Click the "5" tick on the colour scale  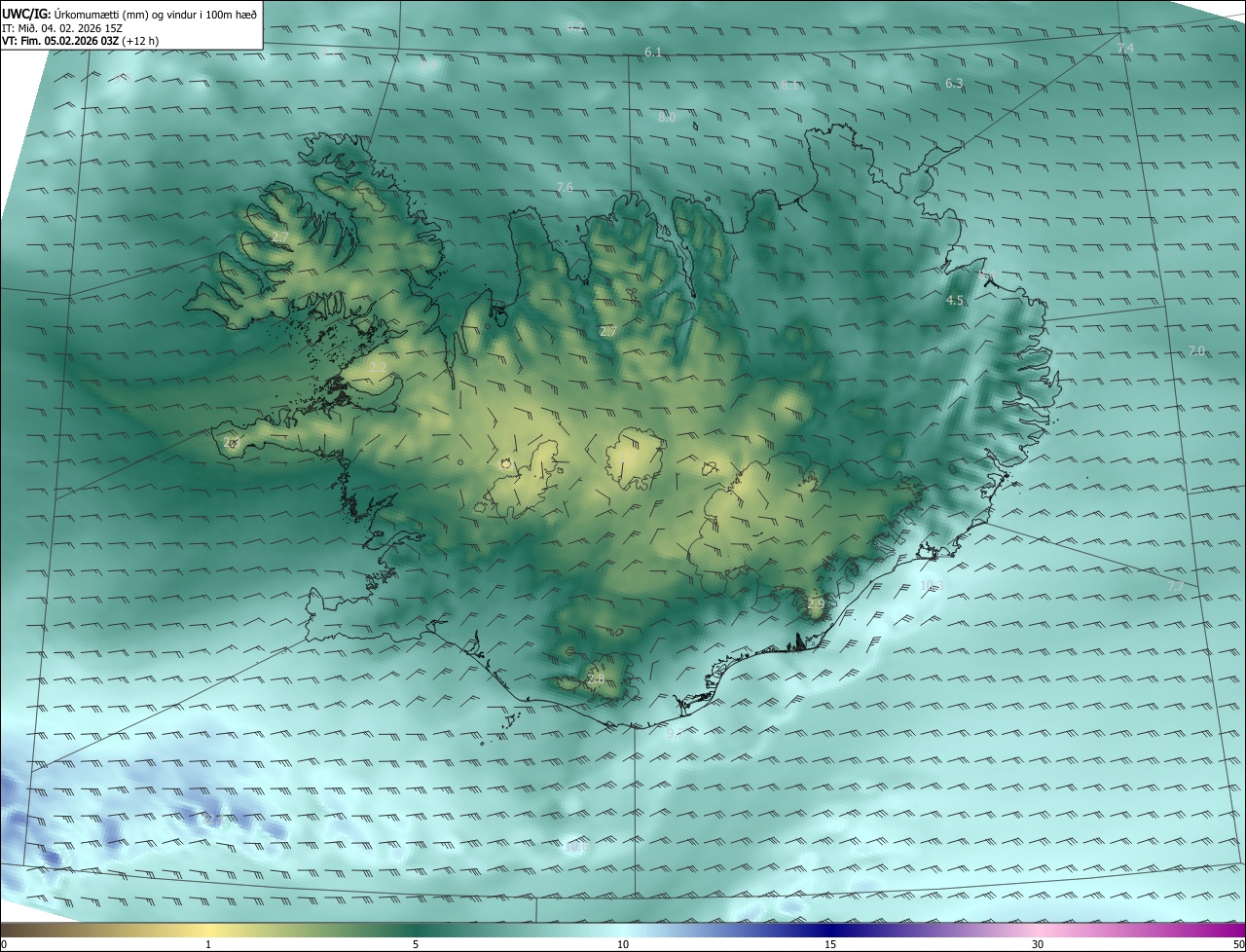416,945
